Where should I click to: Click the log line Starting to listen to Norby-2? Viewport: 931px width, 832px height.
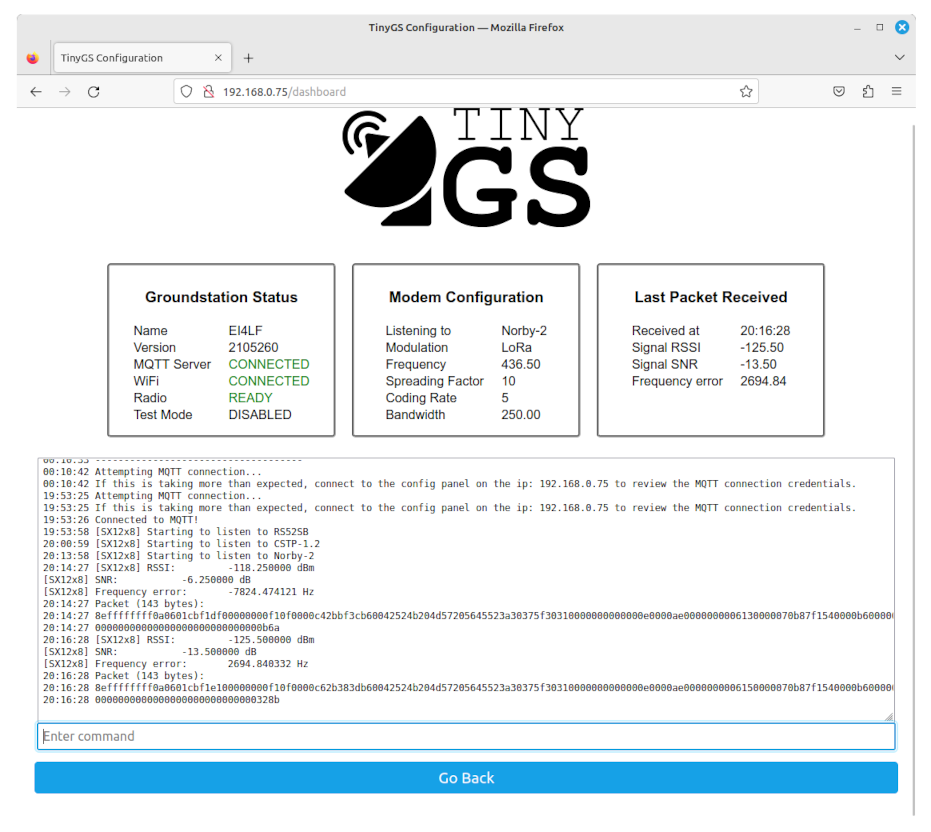pos(178,556)
